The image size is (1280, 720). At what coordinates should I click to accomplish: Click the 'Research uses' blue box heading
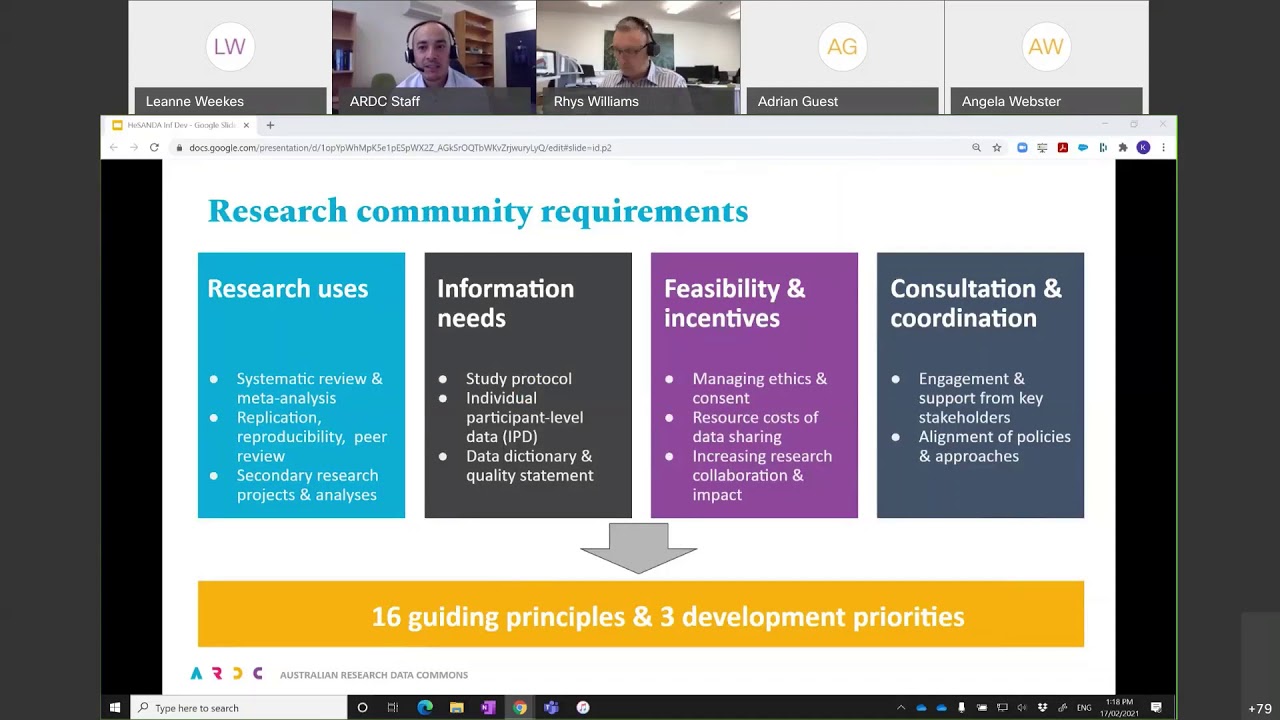click(x=288, y=289)
